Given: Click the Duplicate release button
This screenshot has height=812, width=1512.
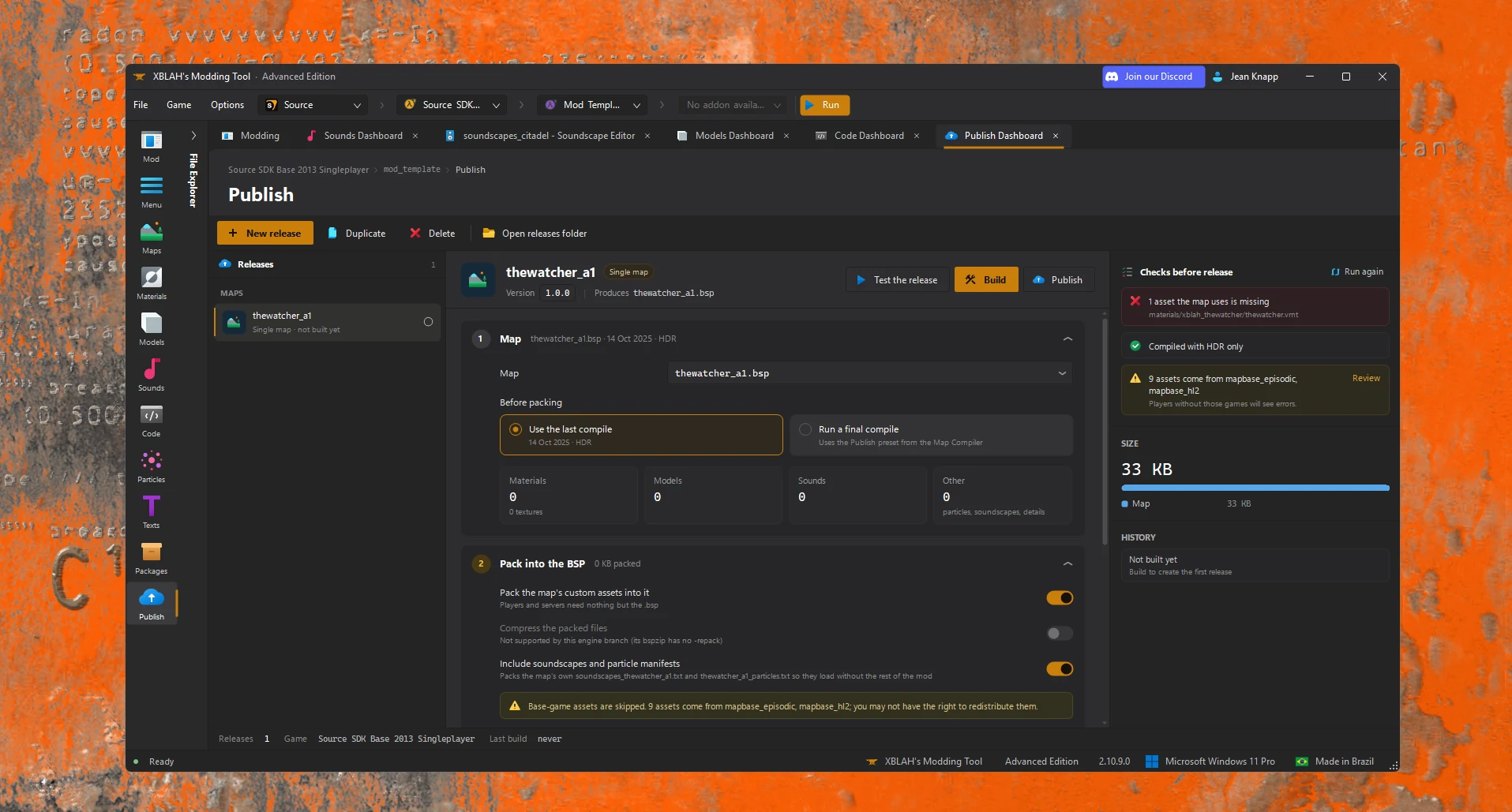Looking at the screenshot, I should click(x=356, y=234).
